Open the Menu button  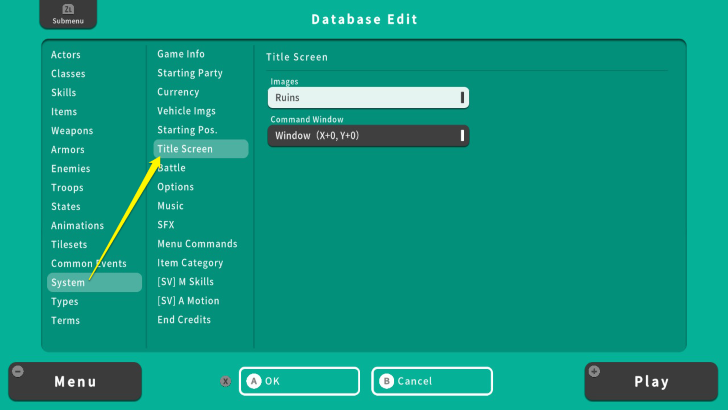pos(75,382)
